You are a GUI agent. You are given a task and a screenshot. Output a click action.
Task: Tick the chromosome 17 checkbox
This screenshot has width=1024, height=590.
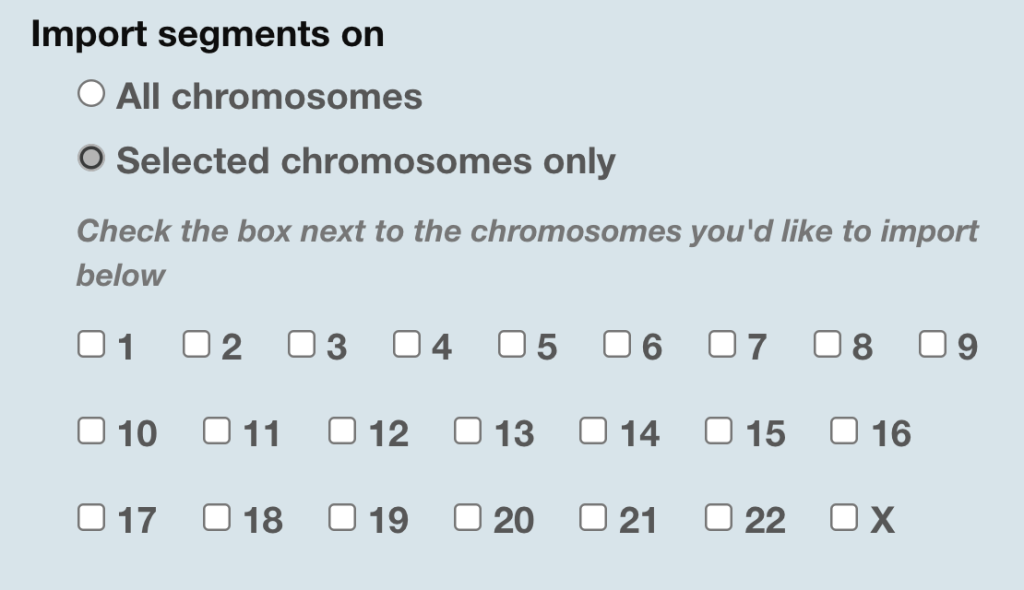tap(90, 516)
